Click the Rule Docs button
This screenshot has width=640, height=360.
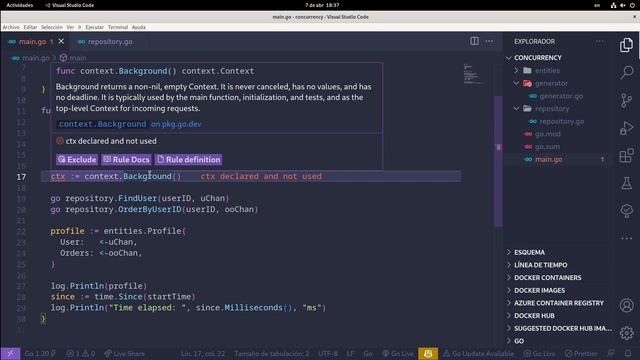point(127,160)
